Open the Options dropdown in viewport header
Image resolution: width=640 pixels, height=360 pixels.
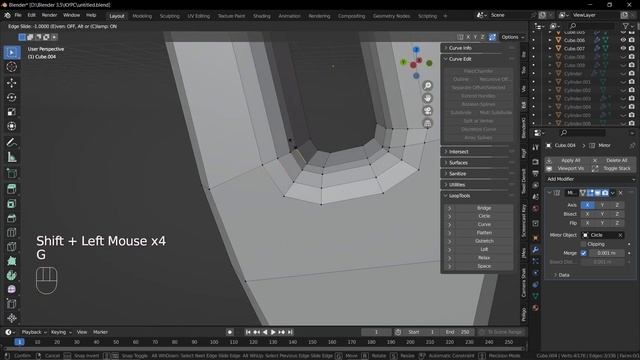coord(512,37)
